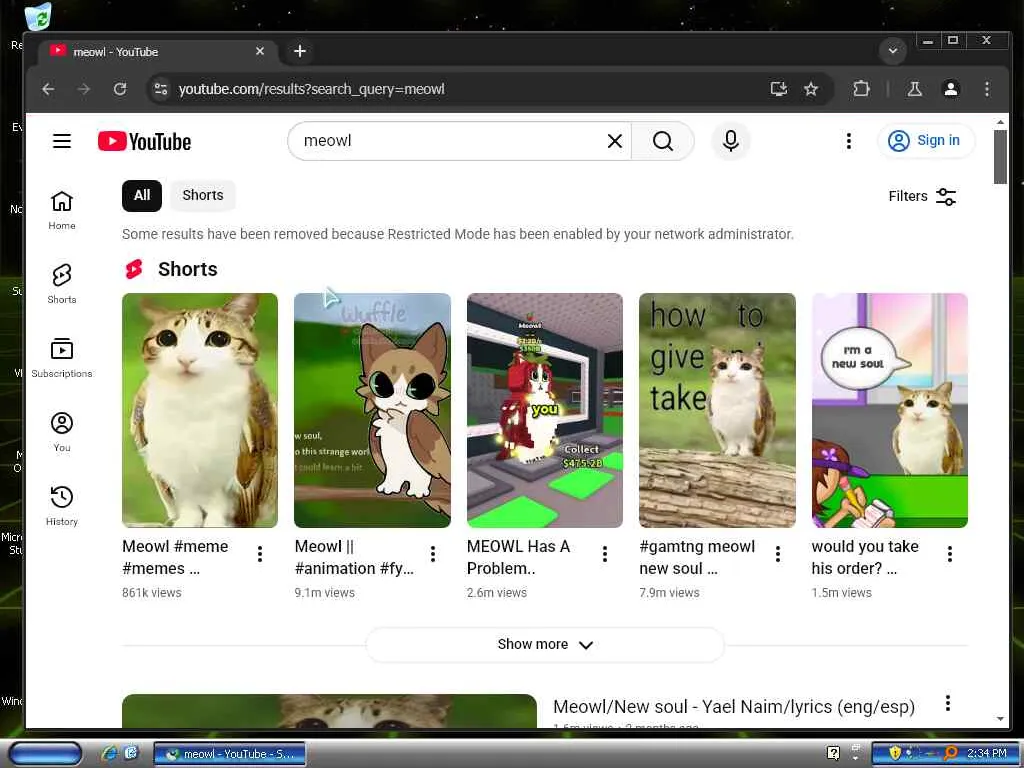Open options for 'would you take his order'
Viewport: 1024px width, 768px height.
coord(950,554)
